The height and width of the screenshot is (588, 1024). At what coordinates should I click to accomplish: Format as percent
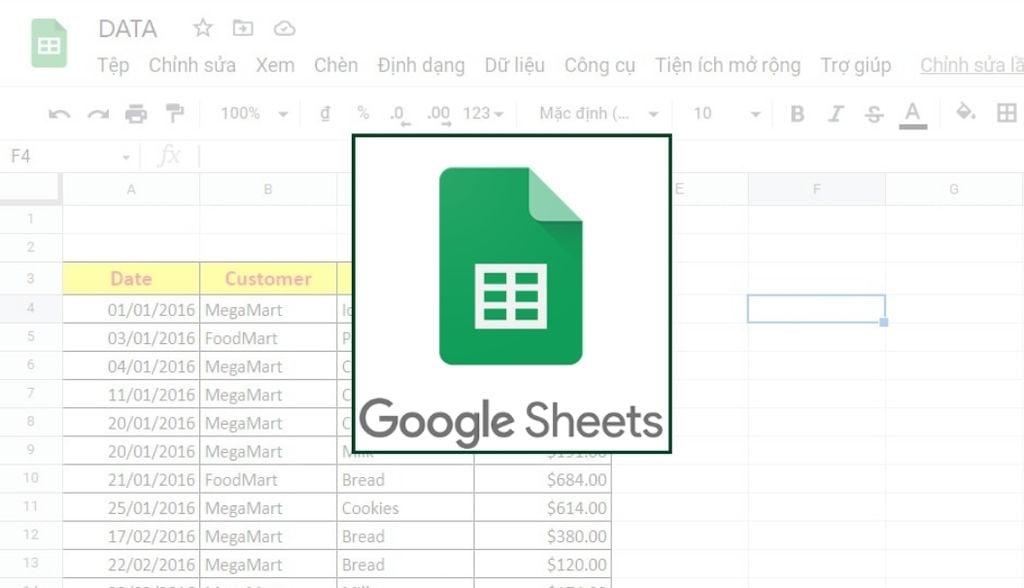pos(363,113)
